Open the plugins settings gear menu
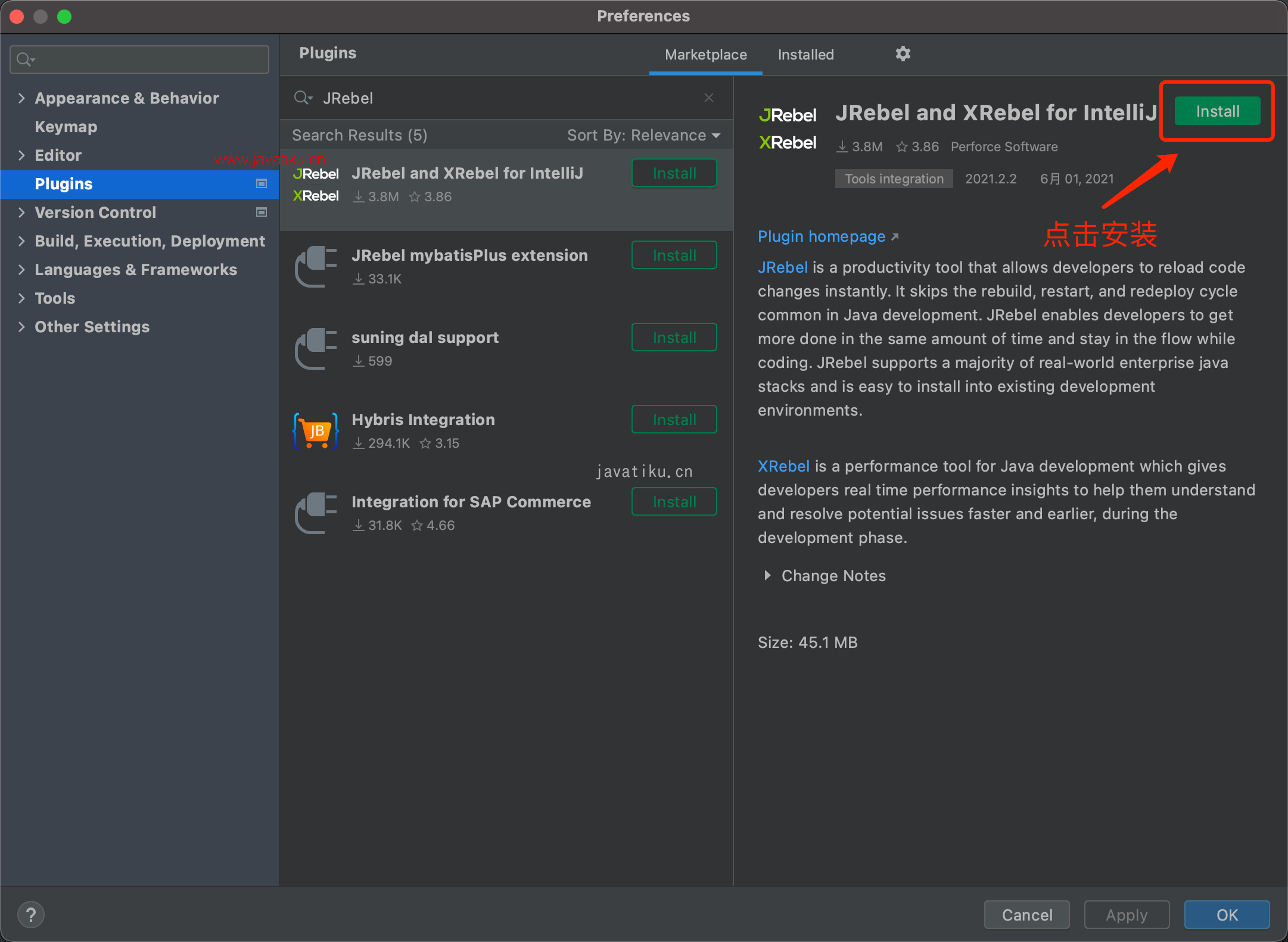 coord(903,54)
